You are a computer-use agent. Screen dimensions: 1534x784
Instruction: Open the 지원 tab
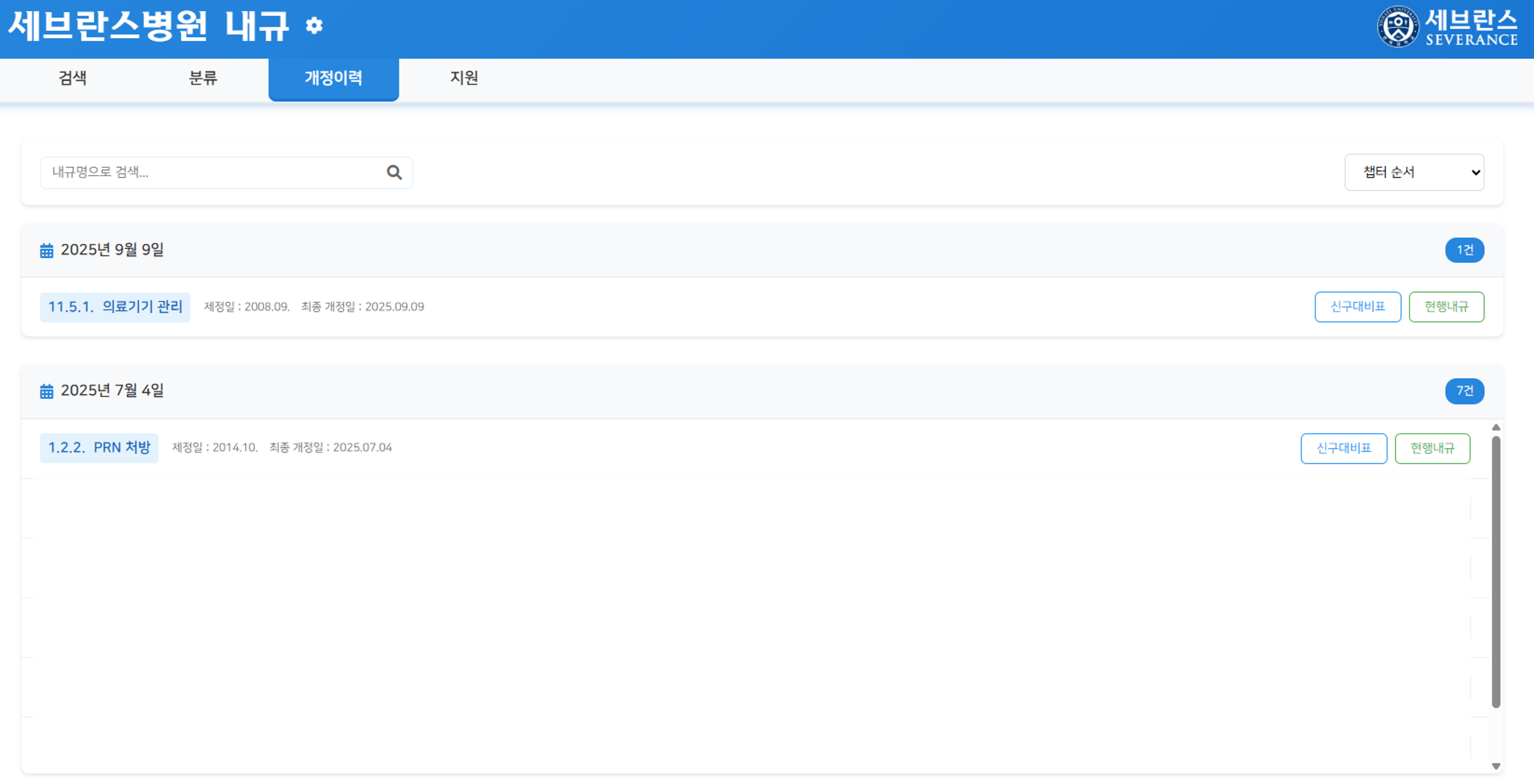tap(464, 78)
